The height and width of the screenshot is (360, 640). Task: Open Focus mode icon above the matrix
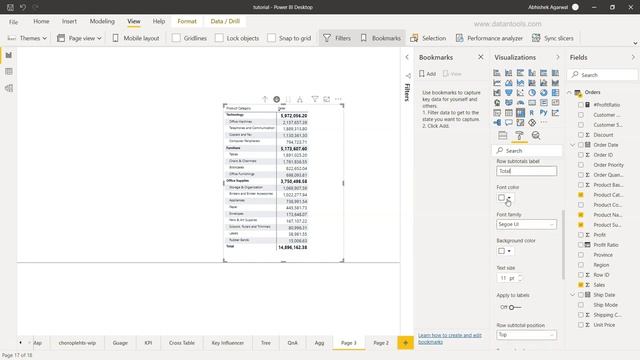(x=327, y=99)
